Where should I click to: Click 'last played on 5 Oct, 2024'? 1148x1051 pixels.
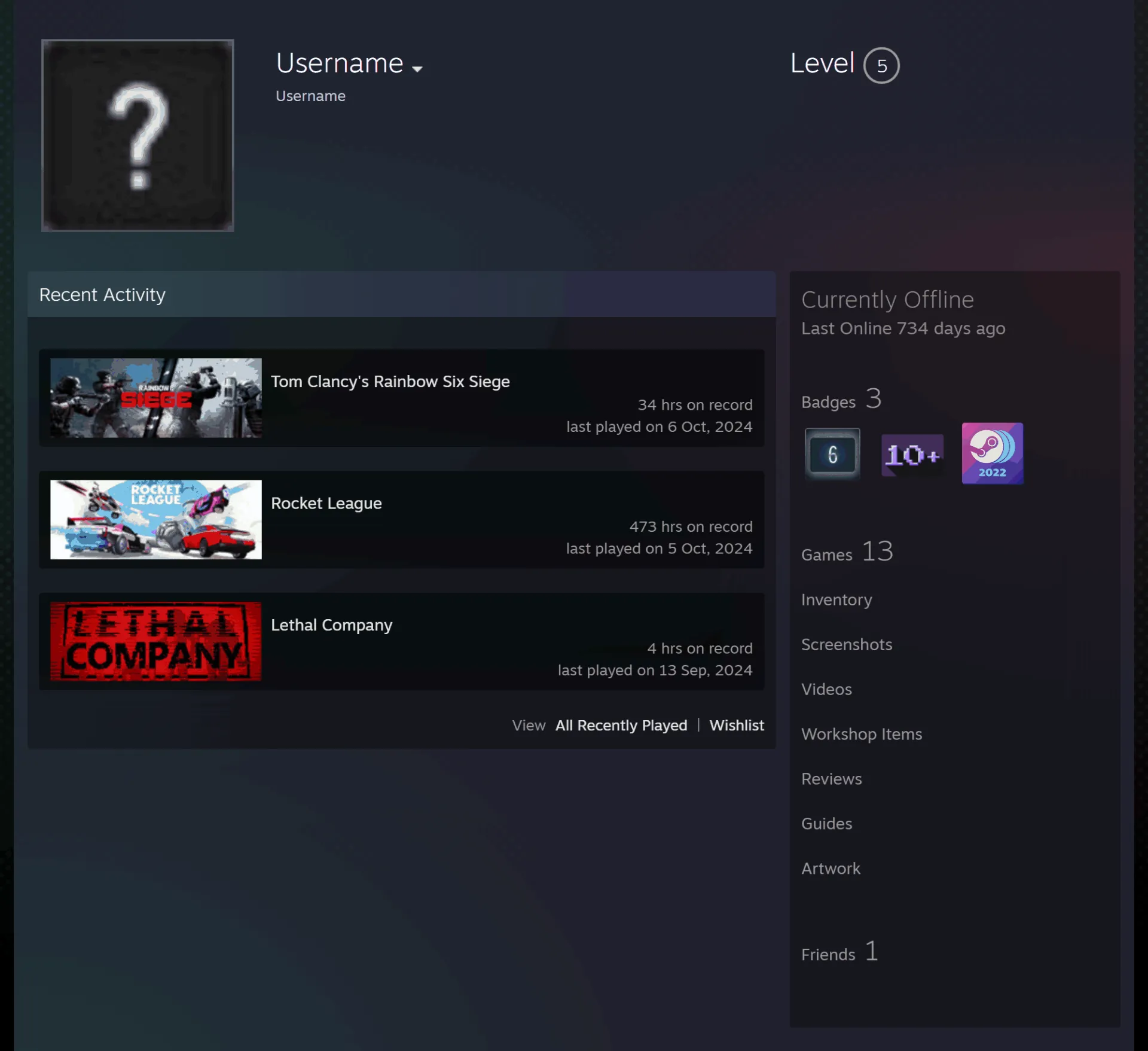click(x=659, y=549)
